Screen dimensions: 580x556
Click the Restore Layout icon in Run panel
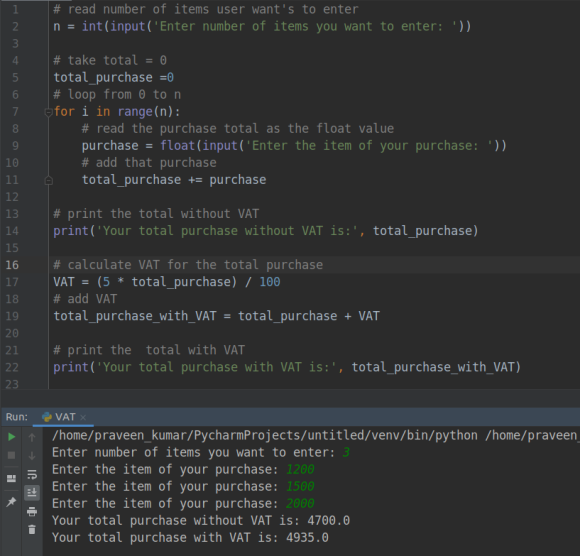(11, 478)
